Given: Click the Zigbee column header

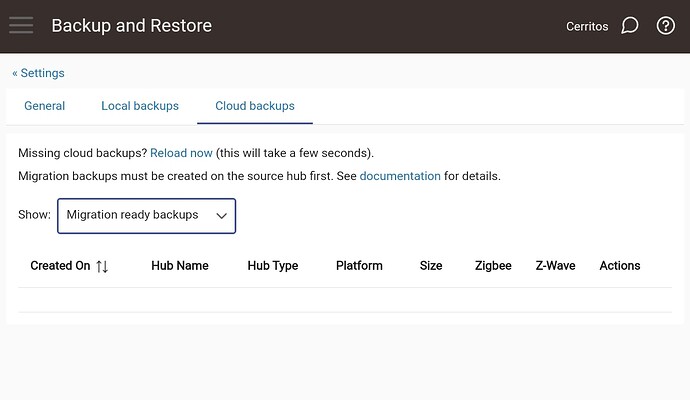Looking at the screenshot, I should (493, 266).
